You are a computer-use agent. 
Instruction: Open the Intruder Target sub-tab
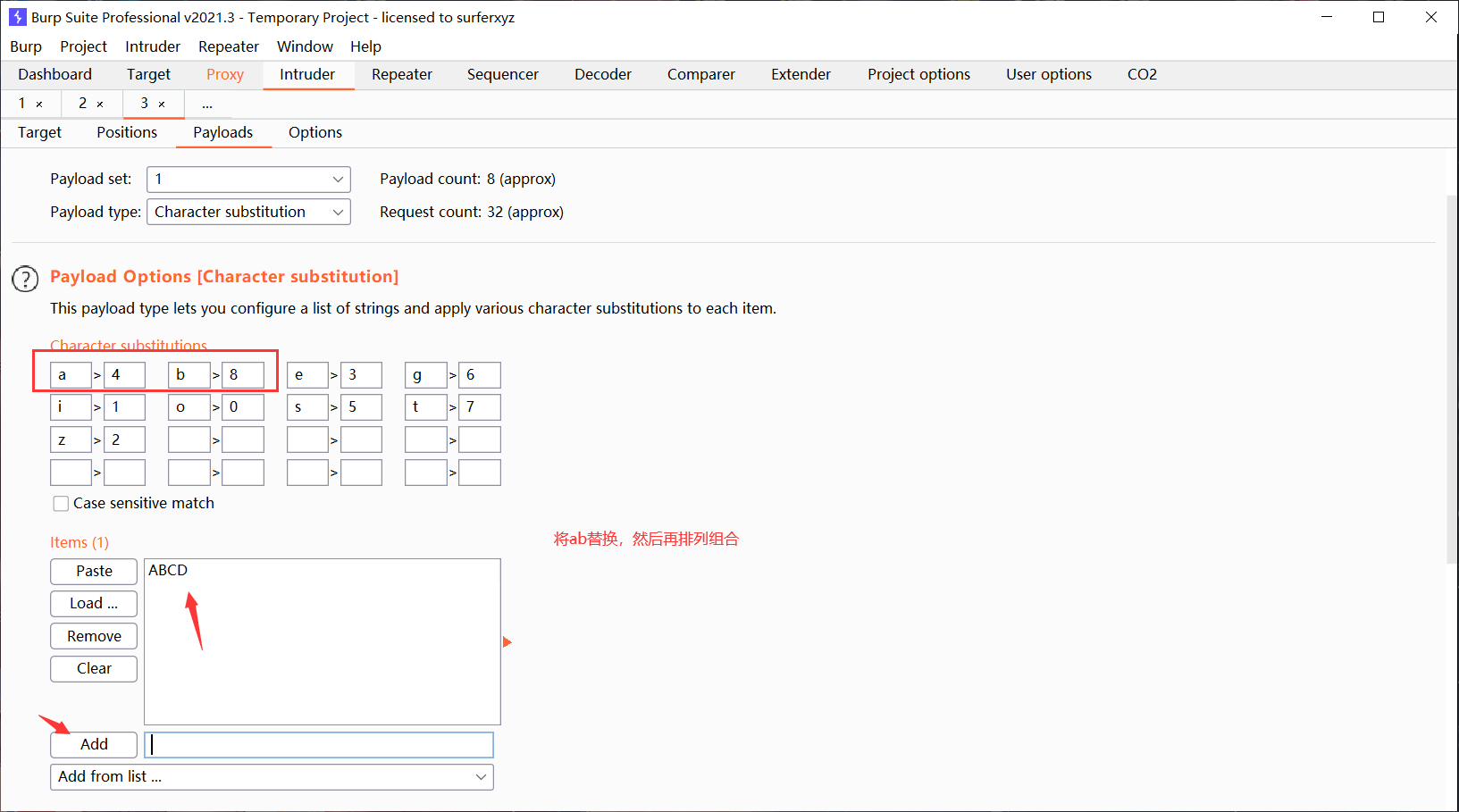point(39,133)
